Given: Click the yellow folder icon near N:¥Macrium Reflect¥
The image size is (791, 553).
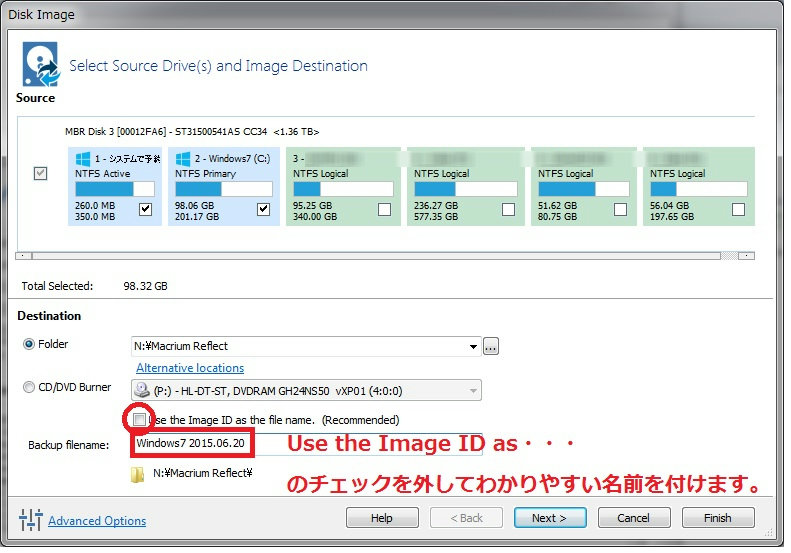Looking at the screenshot, I should click(138, 474).
